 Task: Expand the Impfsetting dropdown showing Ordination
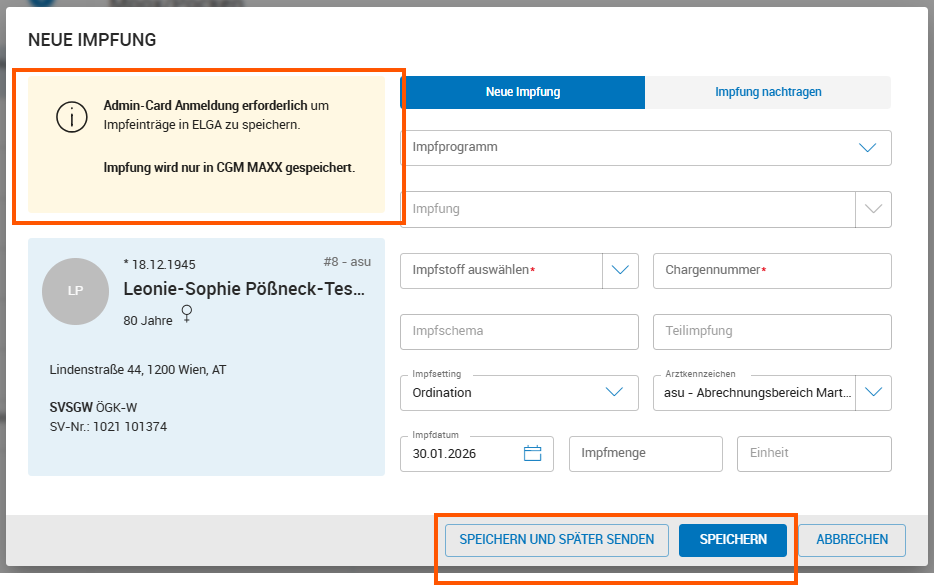coord(614,392)
